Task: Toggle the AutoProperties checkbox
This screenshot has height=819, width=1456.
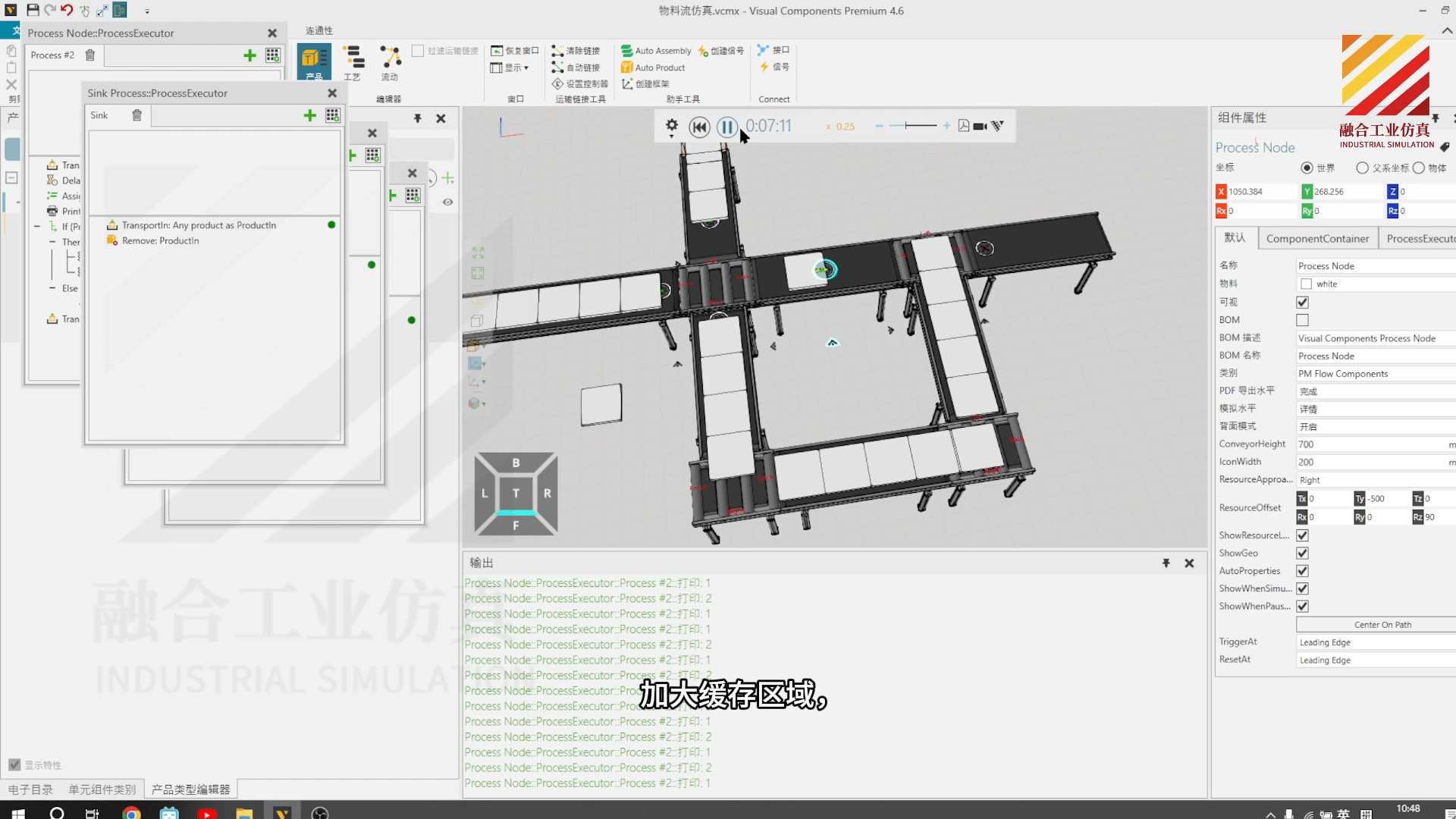Action: pyautogui.click(x=1302, y=570)
